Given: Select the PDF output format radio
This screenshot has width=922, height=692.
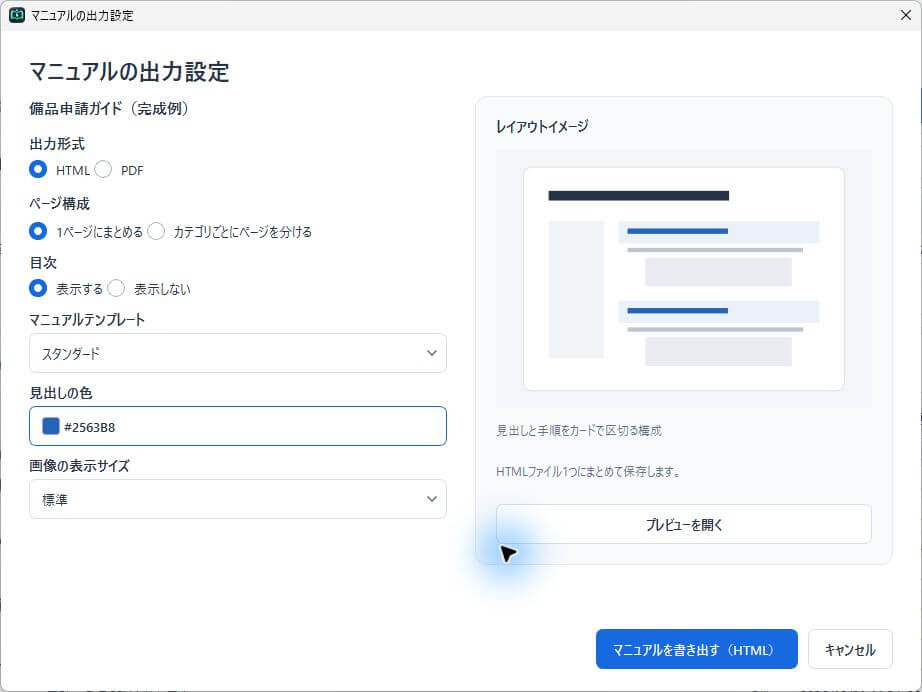Looking at the screenshot, I should click(103, 169).
